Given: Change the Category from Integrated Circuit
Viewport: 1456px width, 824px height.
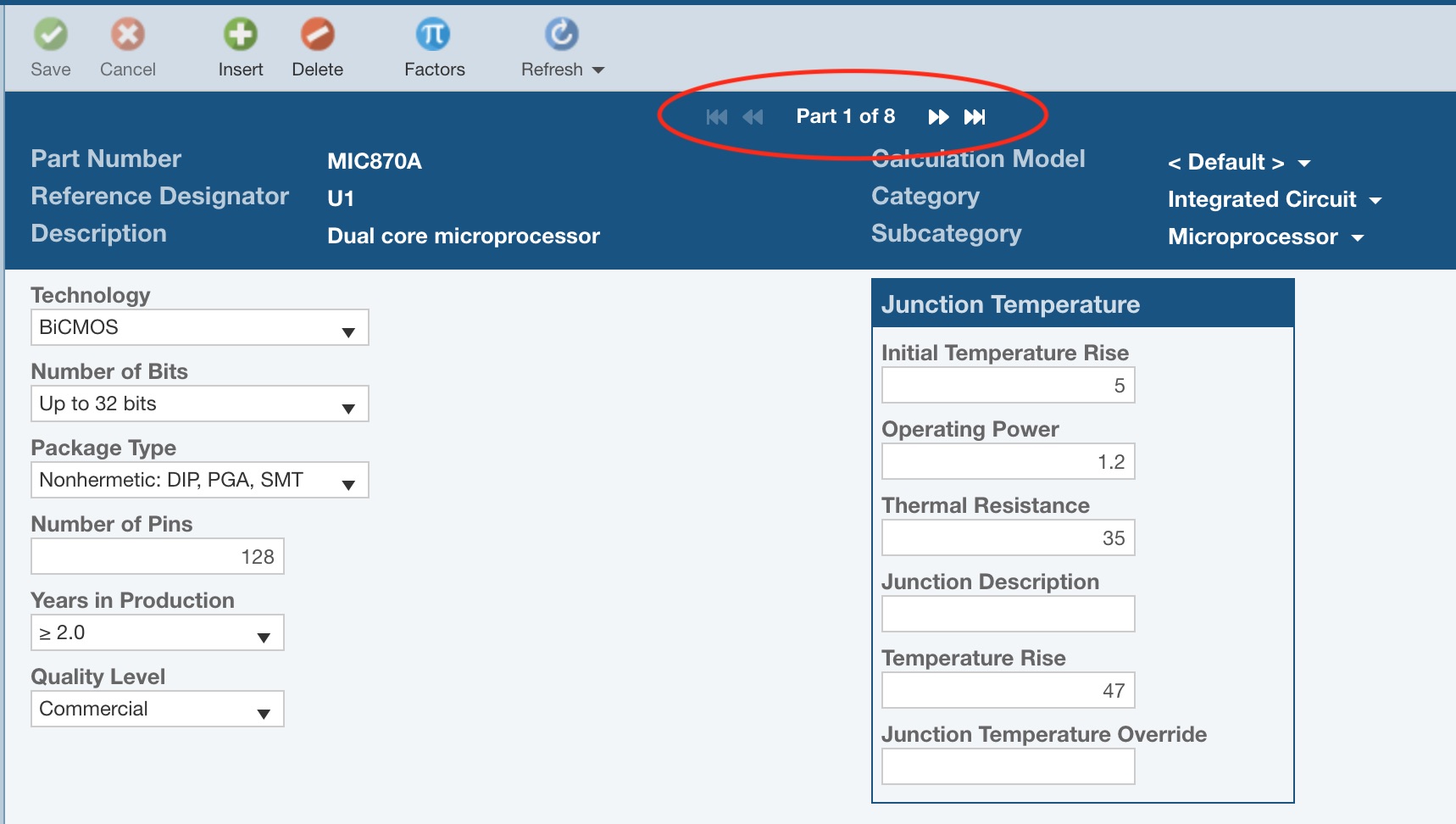Looking at the screenshot, I should click(x=1274, y=200).
